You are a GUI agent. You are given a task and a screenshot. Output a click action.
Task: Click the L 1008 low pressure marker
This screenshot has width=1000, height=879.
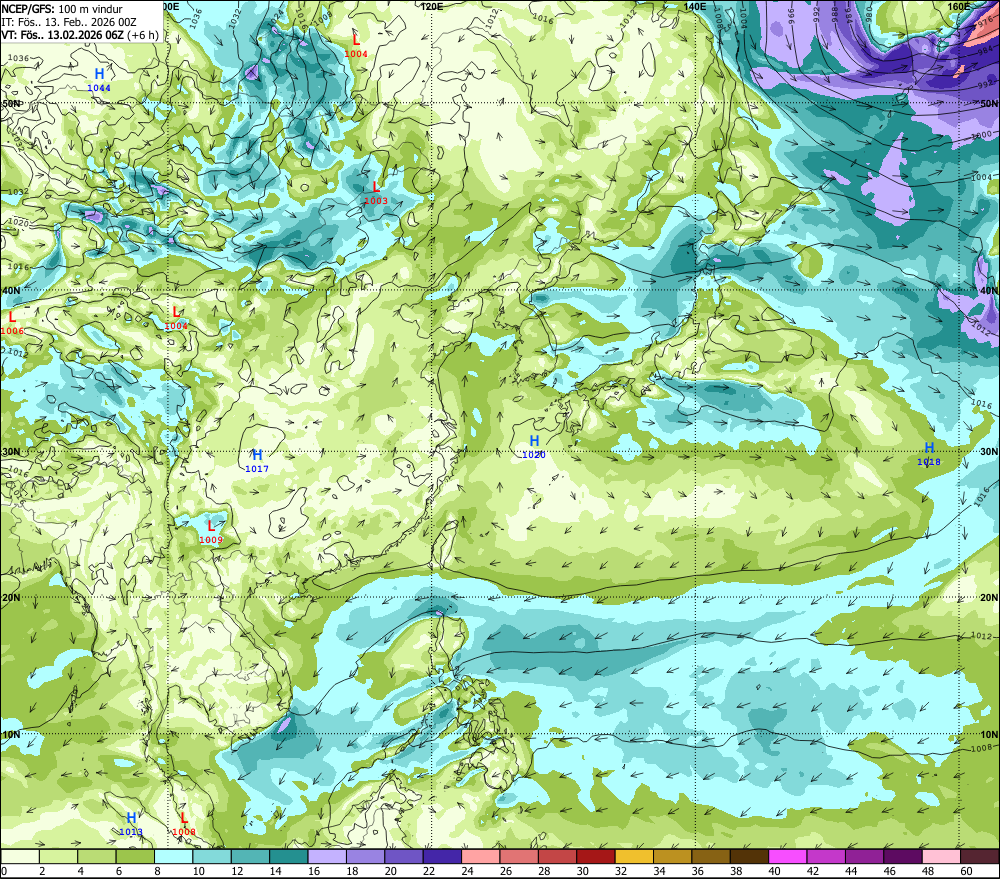[x=184, y=824]
